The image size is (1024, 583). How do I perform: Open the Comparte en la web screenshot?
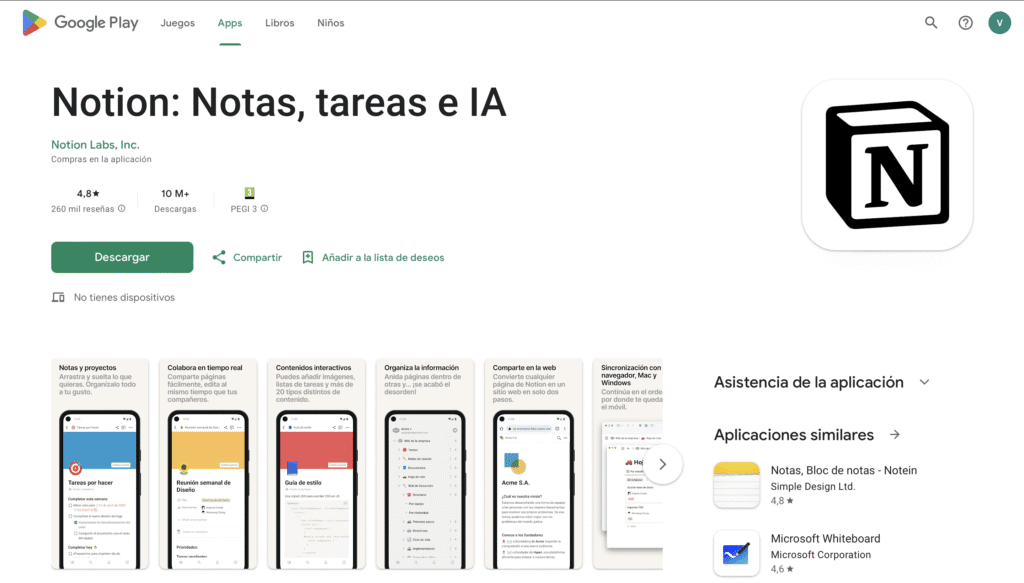click(534, 464)
